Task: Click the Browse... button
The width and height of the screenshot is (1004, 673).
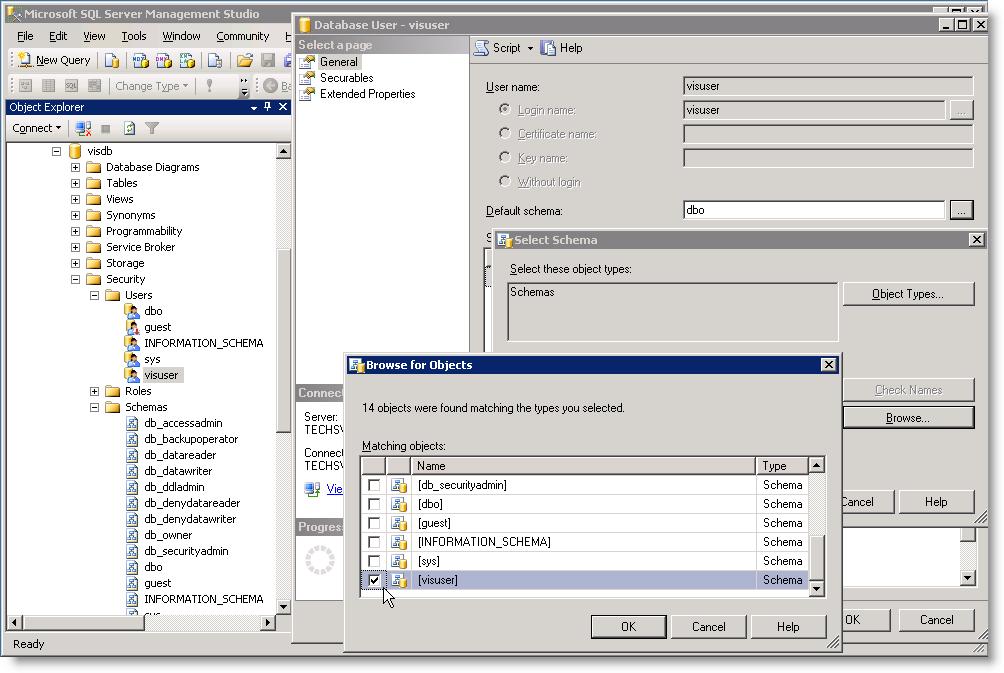Action: 908,418
